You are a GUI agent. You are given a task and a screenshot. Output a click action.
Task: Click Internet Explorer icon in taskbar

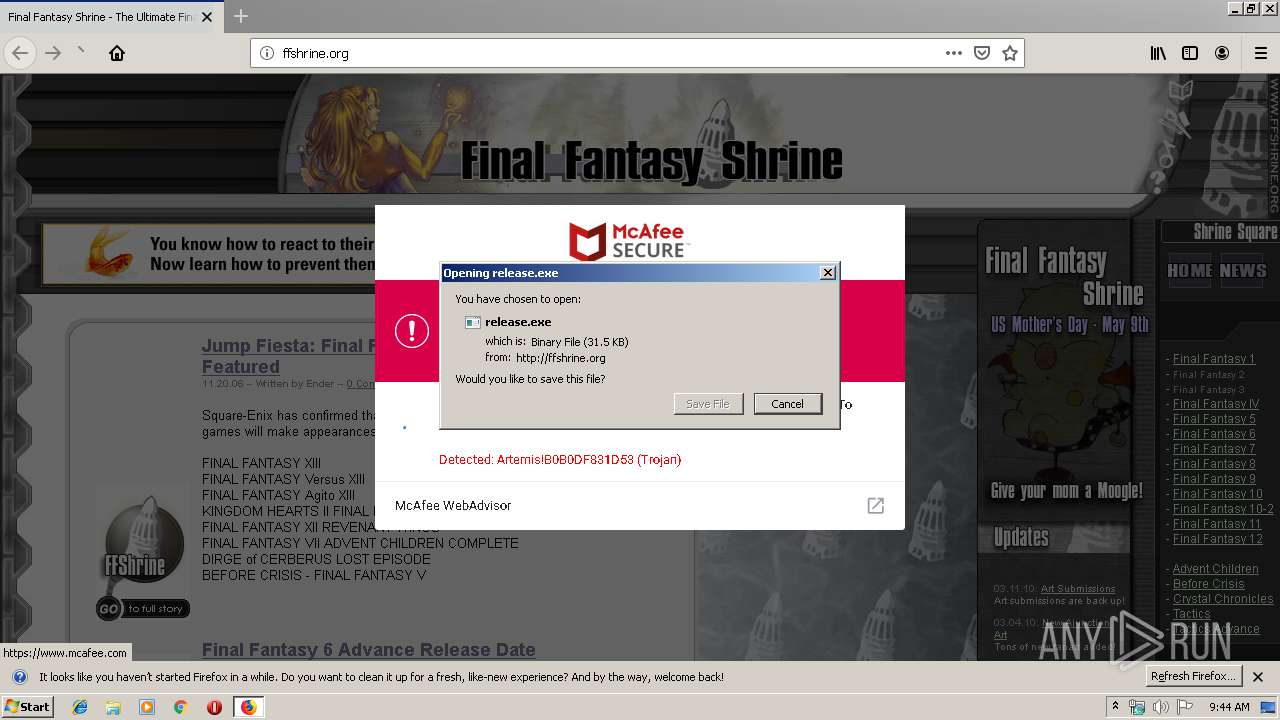pyautogui.click(x=80, y=707)
